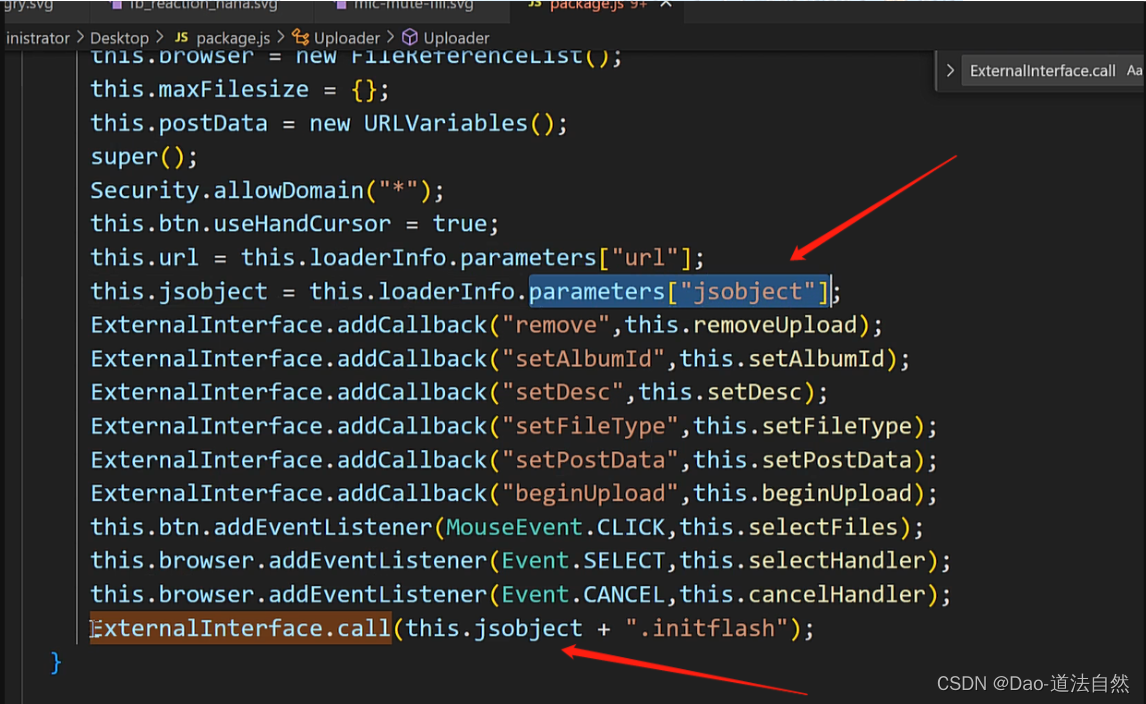The width and height of the screenshot is (1146, 704).
Task: Click the Desktop breadcrumb
Action: point(119,38)
